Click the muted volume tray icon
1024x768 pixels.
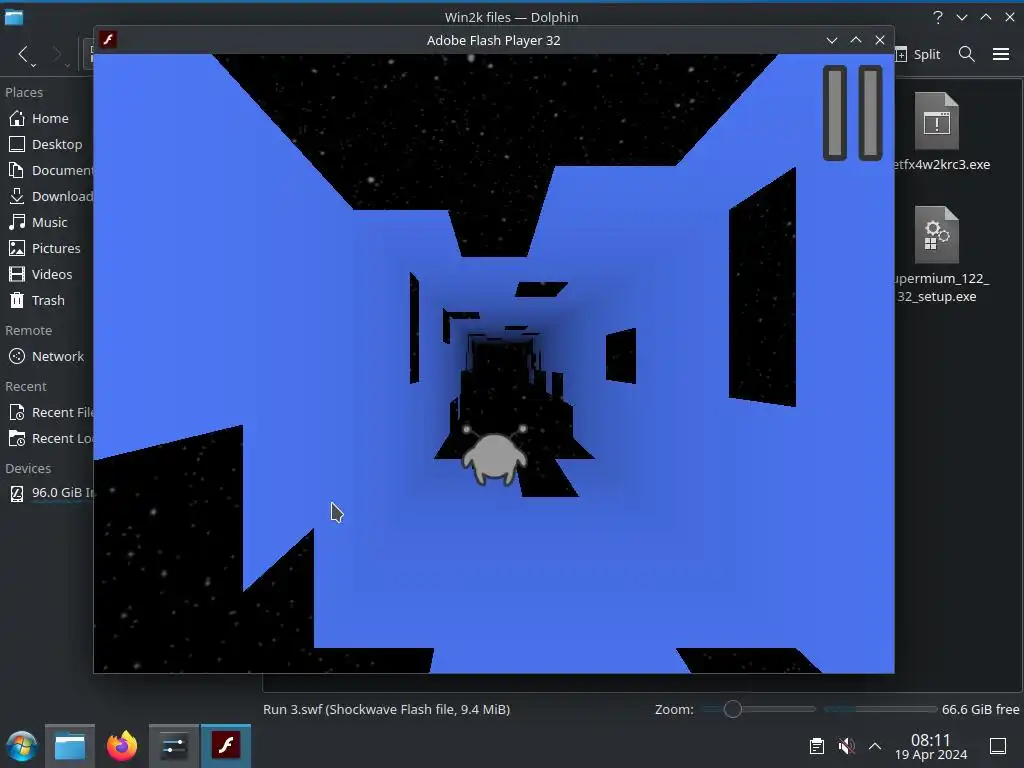(x=846, y=746)
